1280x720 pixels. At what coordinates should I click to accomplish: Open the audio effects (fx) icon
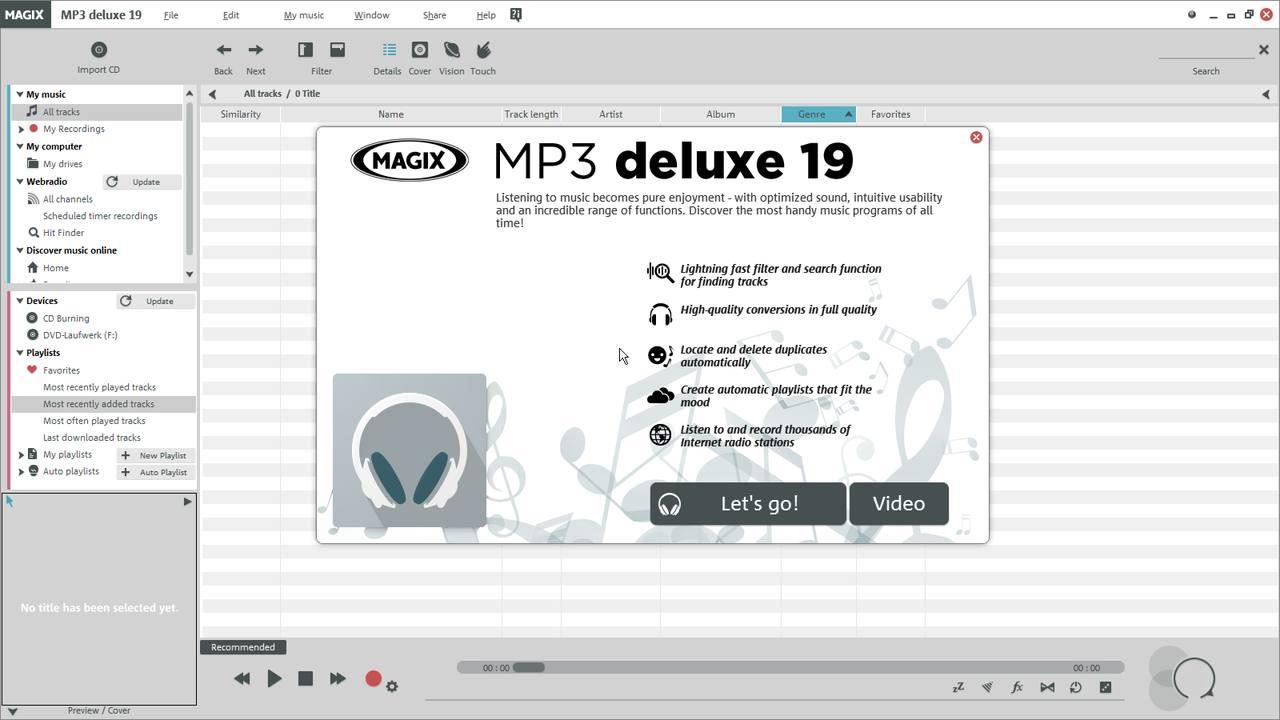(x=1017, y=687)
